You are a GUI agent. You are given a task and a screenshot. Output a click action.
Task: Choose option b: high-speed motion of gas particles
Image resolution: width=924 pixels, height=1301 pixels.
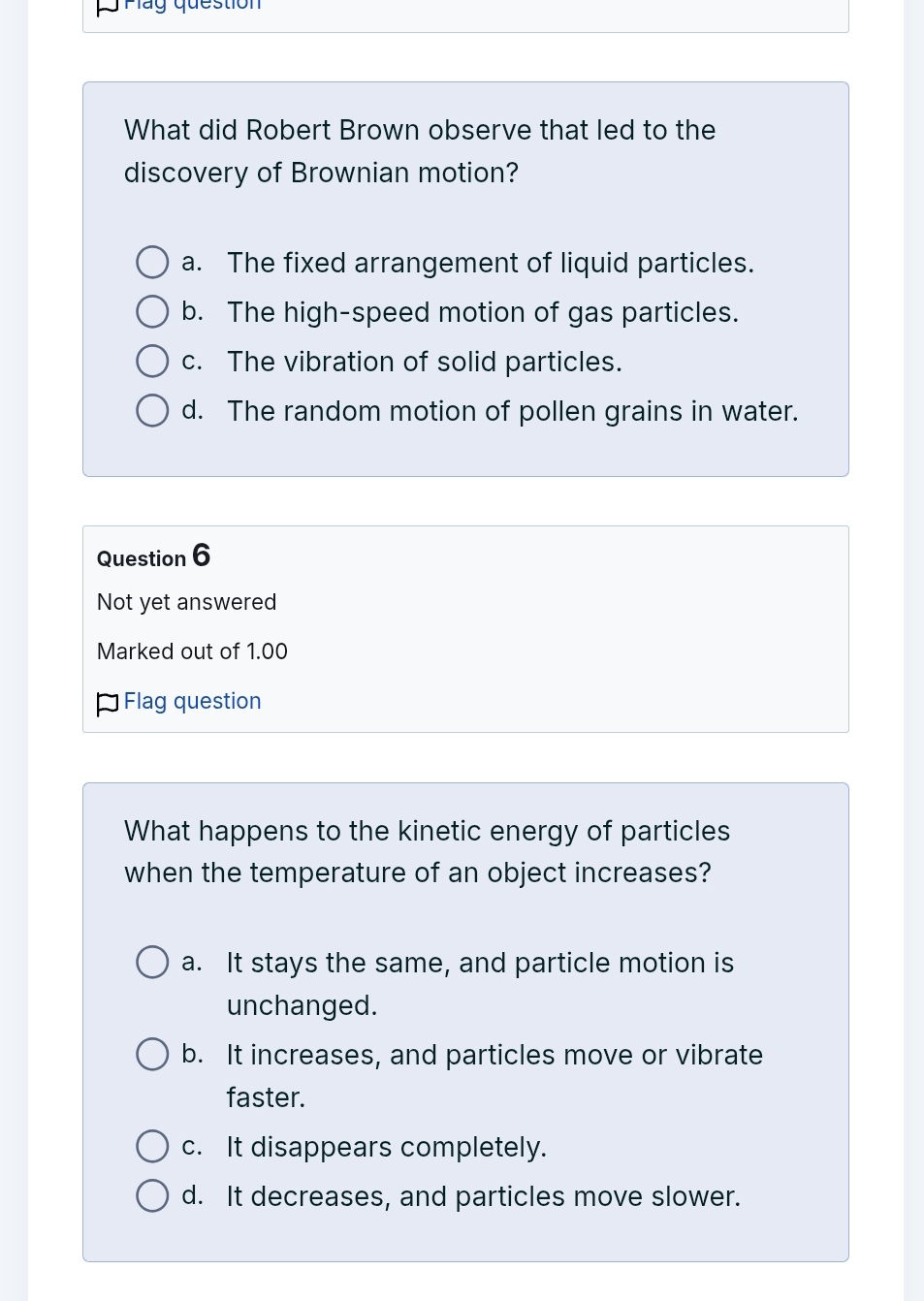click(152, 311)
